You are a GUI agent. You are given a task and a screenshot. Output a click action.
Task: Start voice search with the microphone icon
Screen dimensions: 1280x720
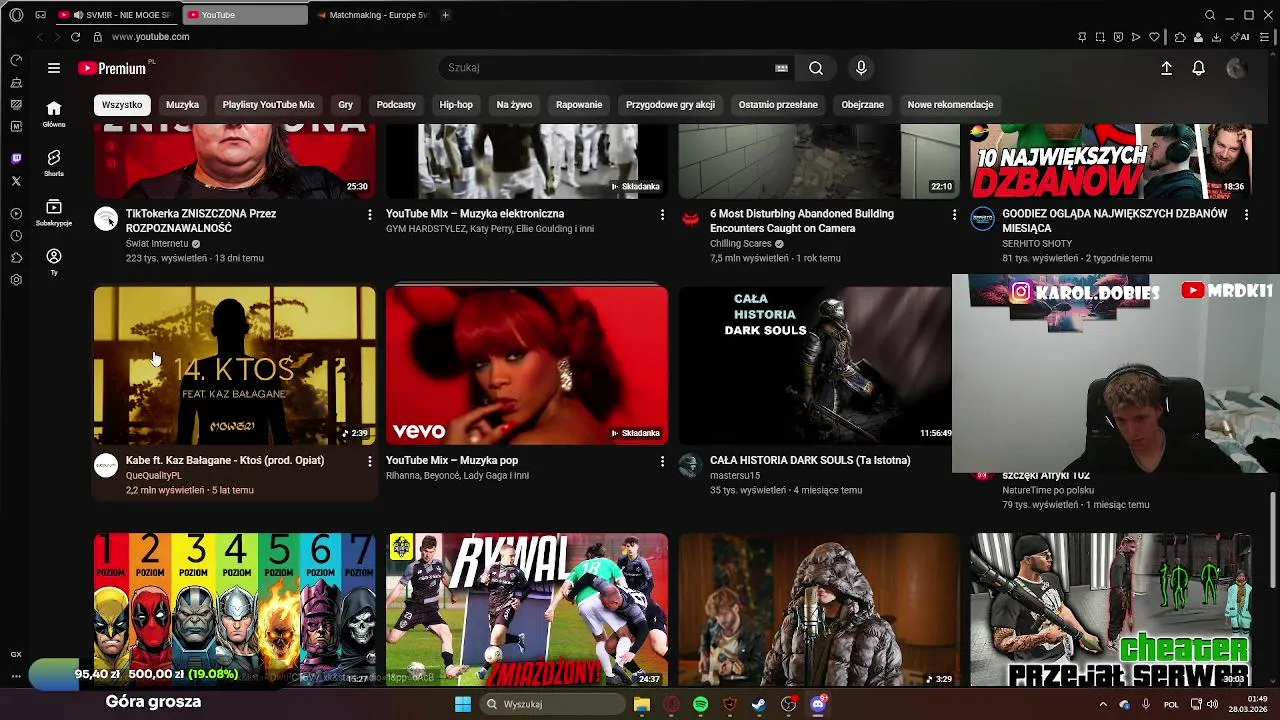click(x=861, y=68)
